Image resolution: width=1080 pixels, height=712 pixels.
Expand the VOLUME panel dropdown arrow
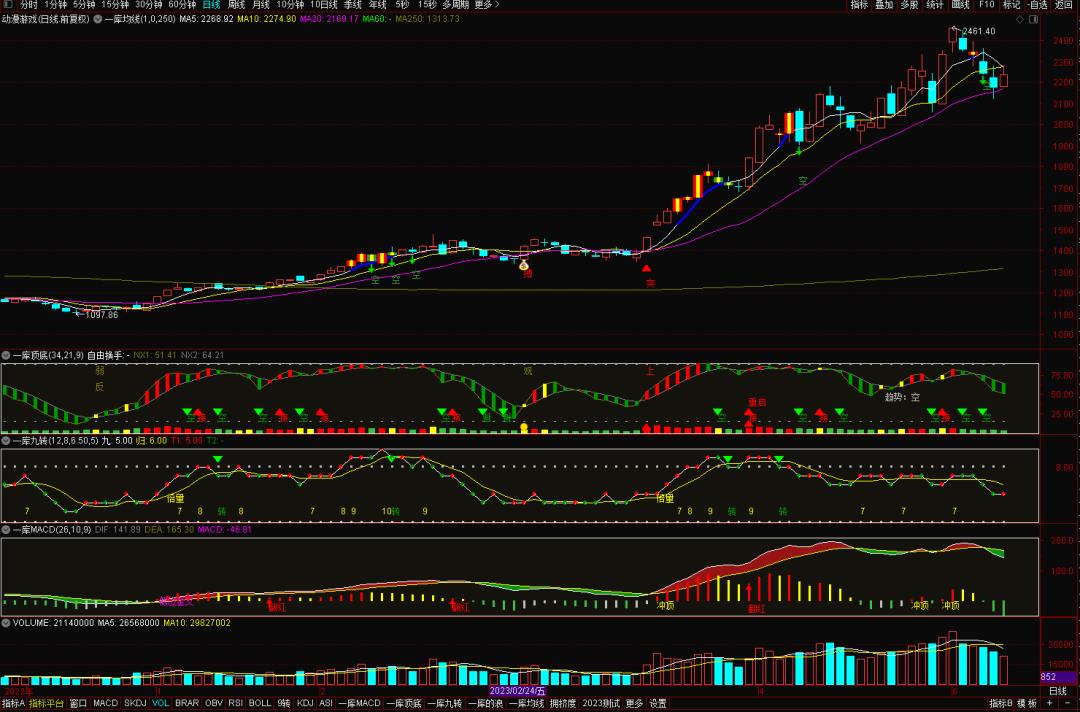click(6, 622)
